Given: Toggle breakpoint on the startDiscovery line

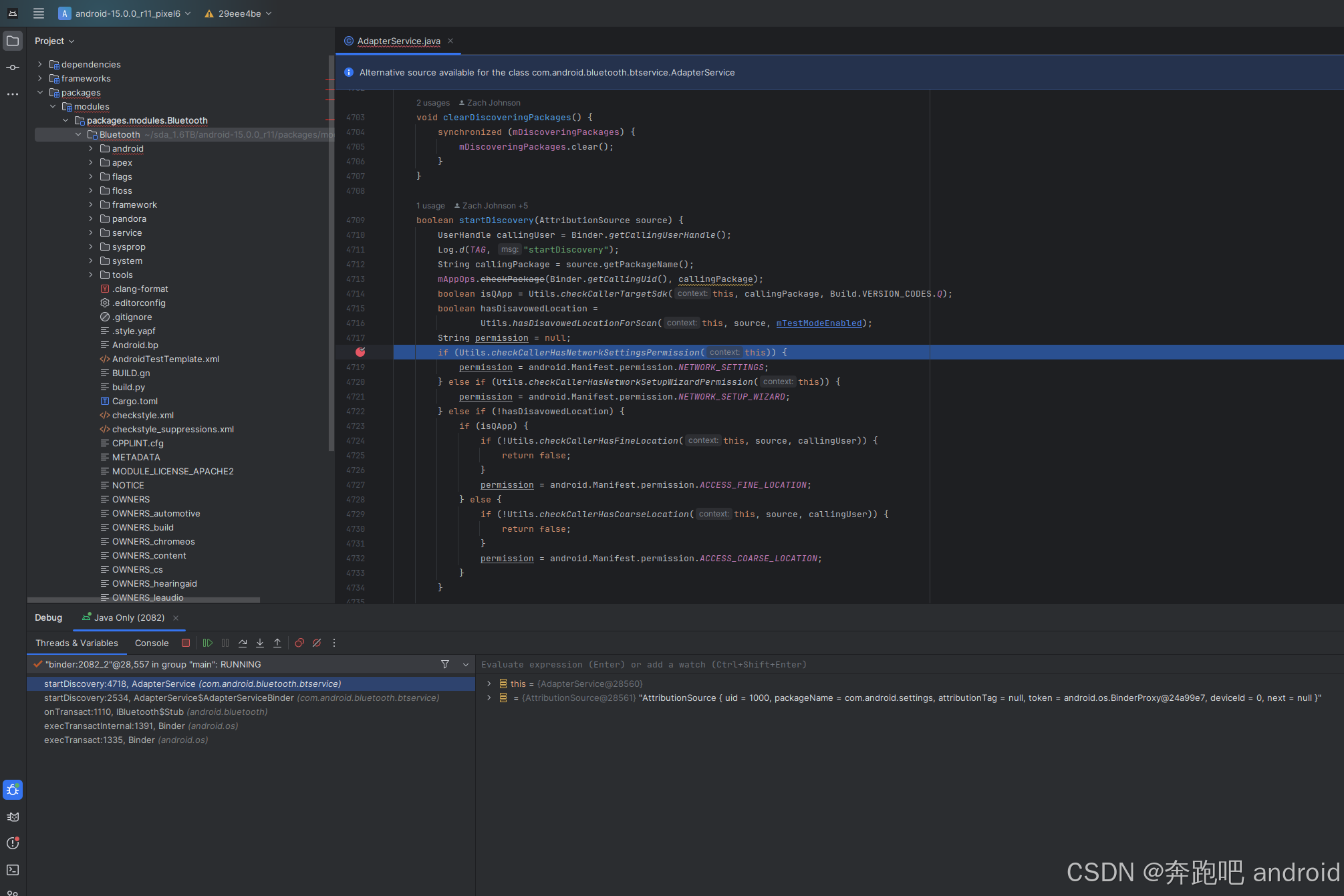Looking at the screenshot, I should coord(361,219).
